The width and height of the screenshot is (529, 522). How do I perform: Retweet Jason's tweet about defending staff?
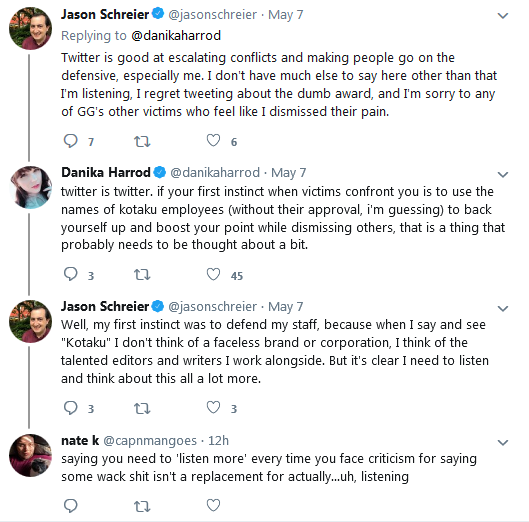point(142,408)
